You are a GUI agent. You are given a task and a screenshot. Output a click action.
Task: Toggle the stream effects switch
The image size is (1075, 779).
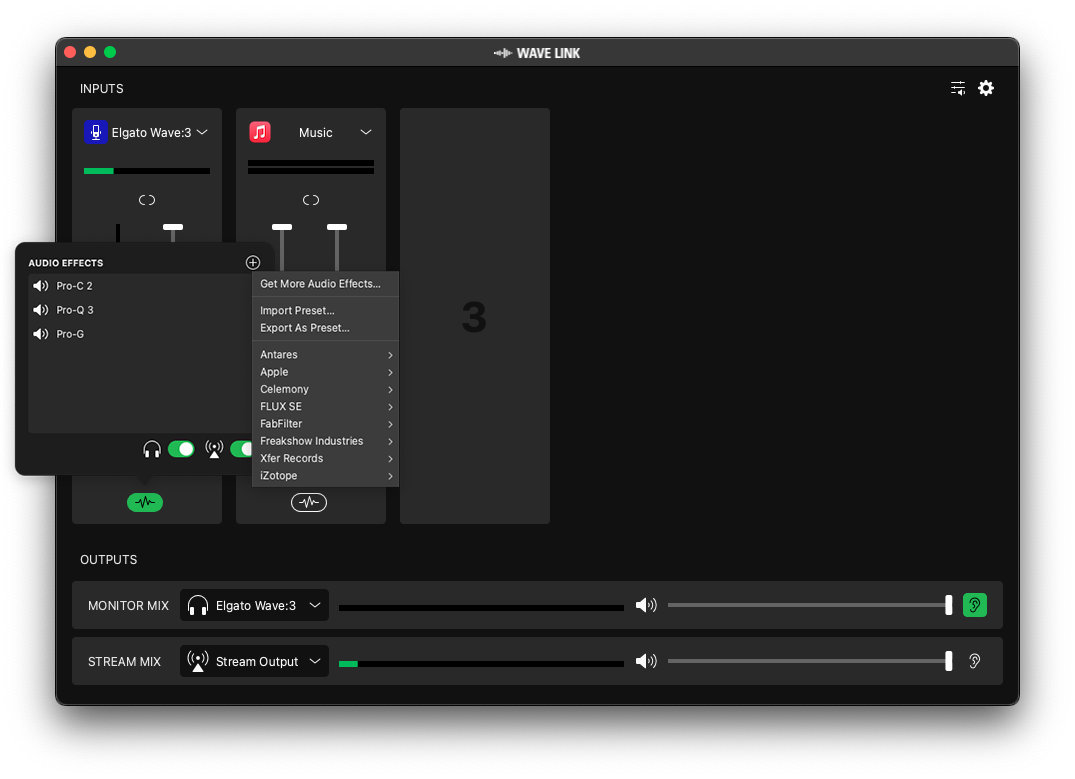241,449
